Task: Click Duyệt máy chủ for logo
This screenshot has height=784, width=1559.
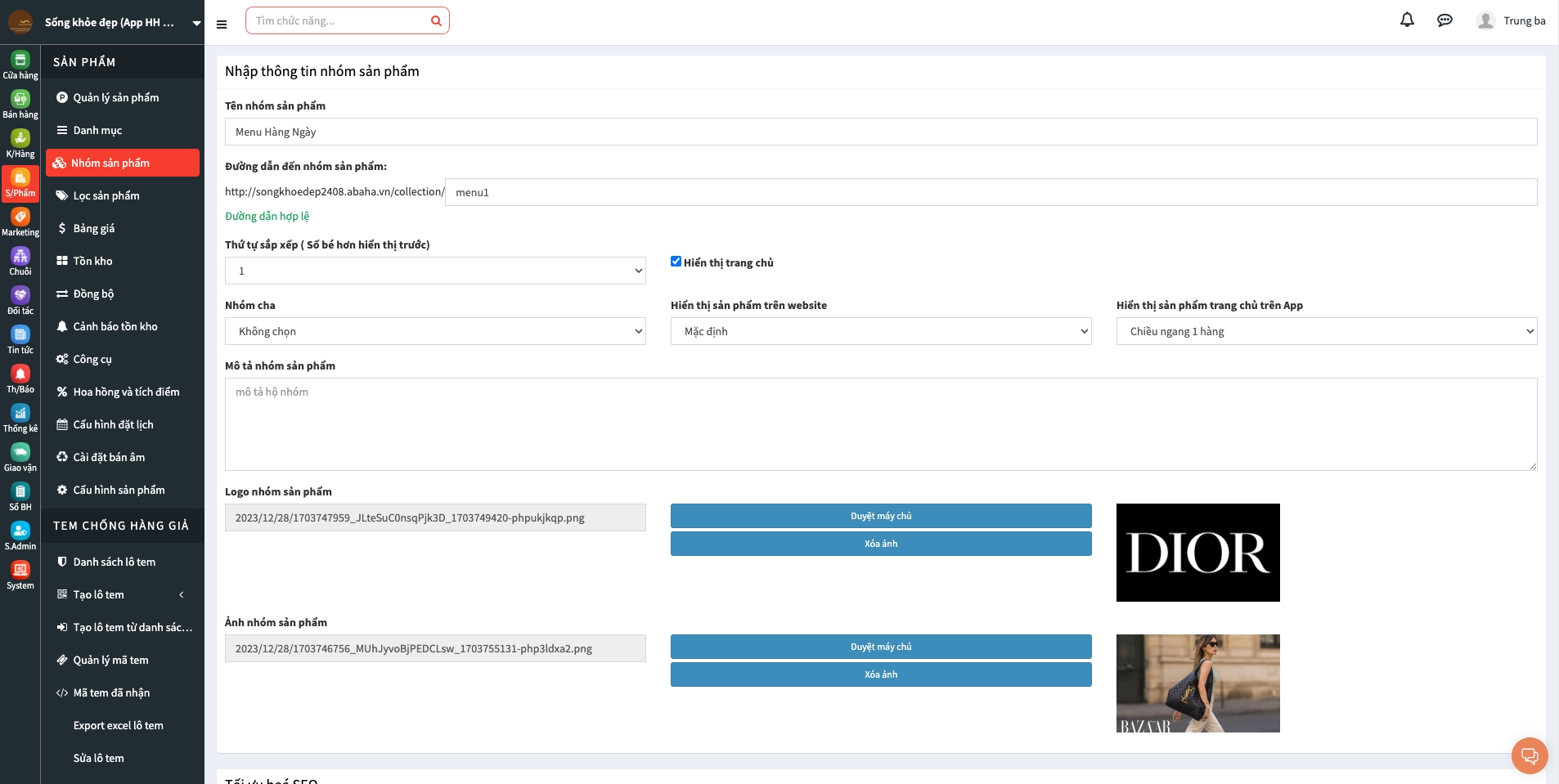Action: 880,516
